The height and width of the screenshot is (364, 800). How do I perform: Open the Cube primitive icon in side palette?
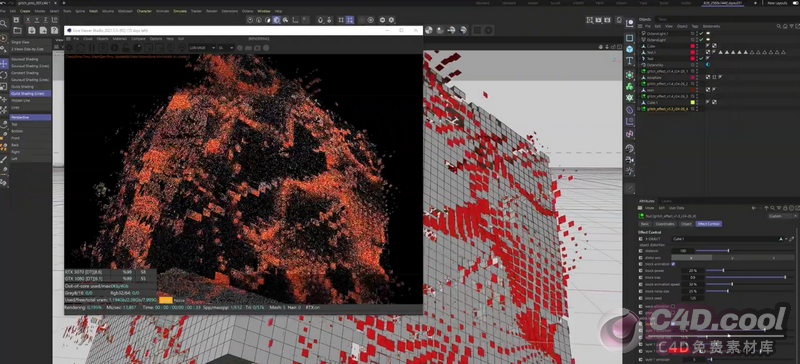point(630,50)
